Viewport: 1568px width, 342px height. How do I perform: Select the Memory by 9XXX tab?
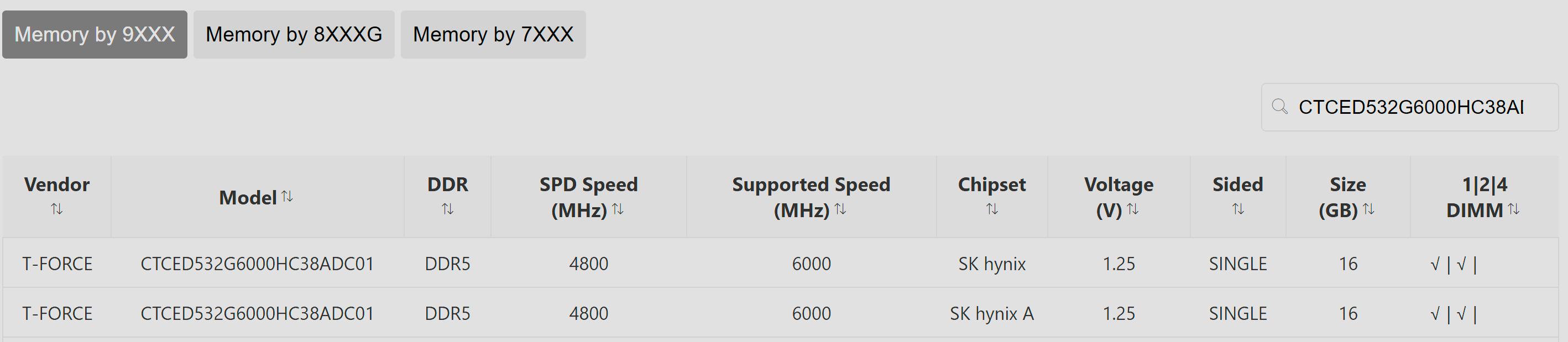95,35
